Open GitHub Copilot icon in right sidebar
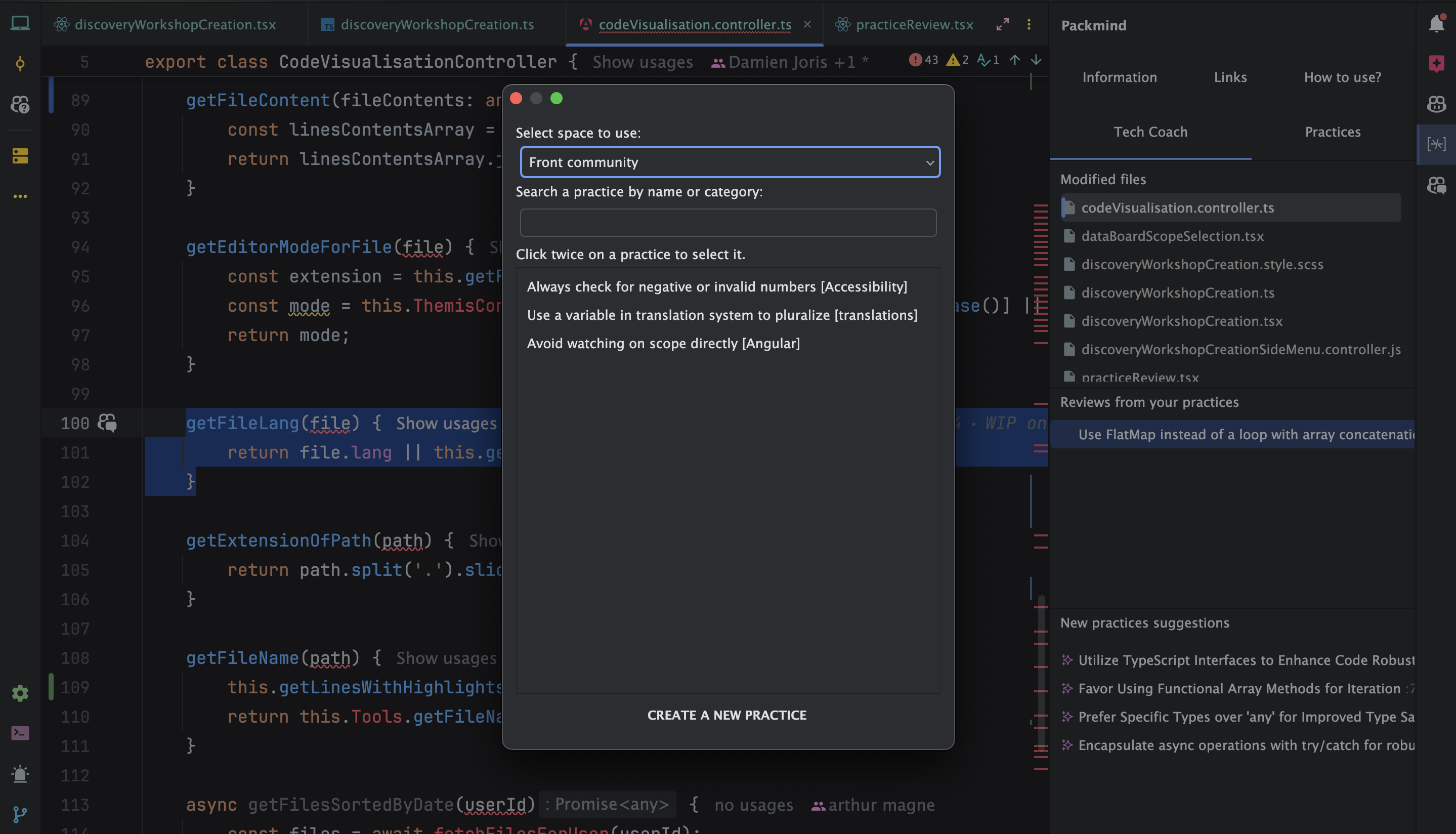This screenshot has width=1456, height=834. (x=1437, y=104)
